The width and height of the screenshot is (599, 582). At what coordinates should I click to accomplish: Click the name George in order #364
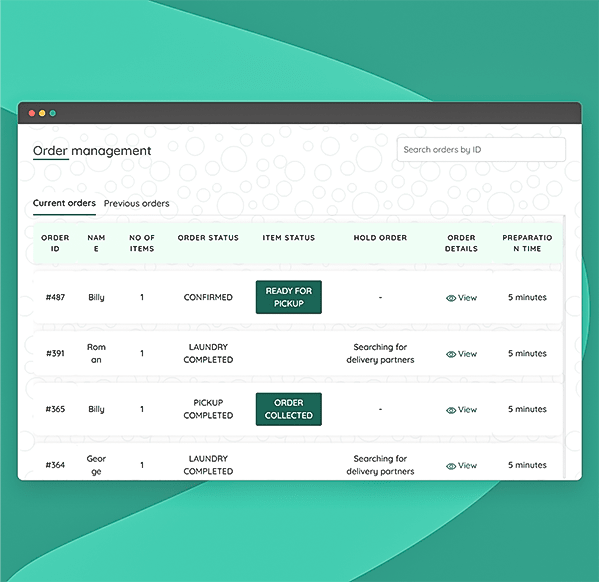96,465
